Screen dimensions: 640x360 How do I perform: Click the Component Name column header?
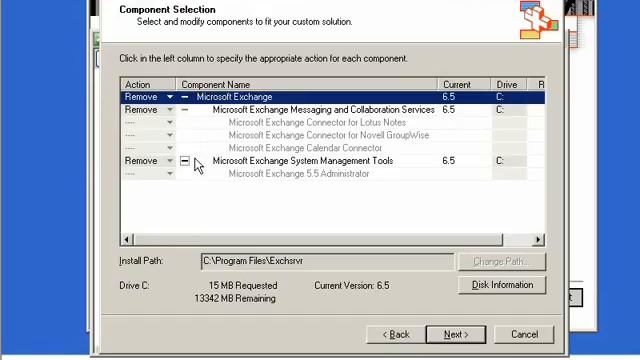(307, 84)
